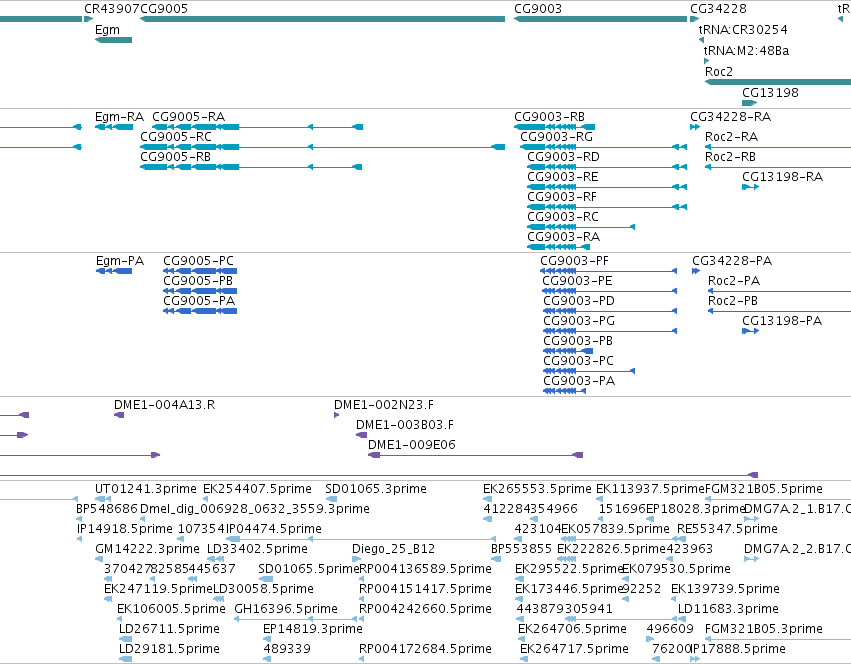Select the CG9003-PF protein label

[574, 261]
